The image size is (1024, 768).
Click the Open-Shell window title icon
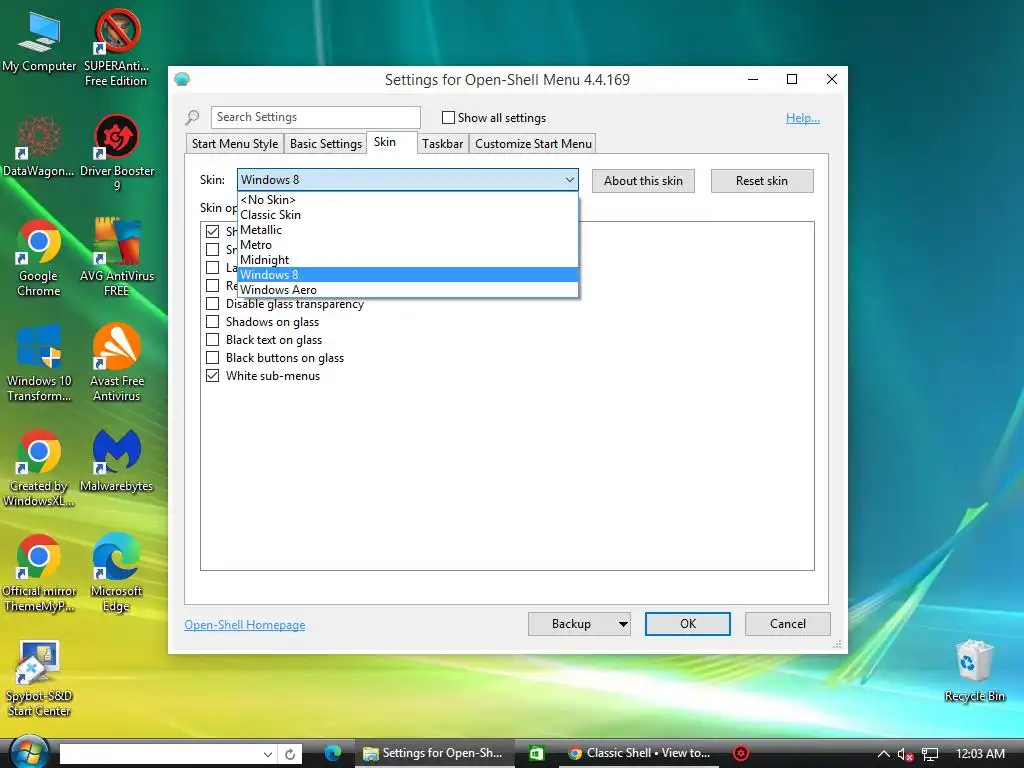(182, 80)
